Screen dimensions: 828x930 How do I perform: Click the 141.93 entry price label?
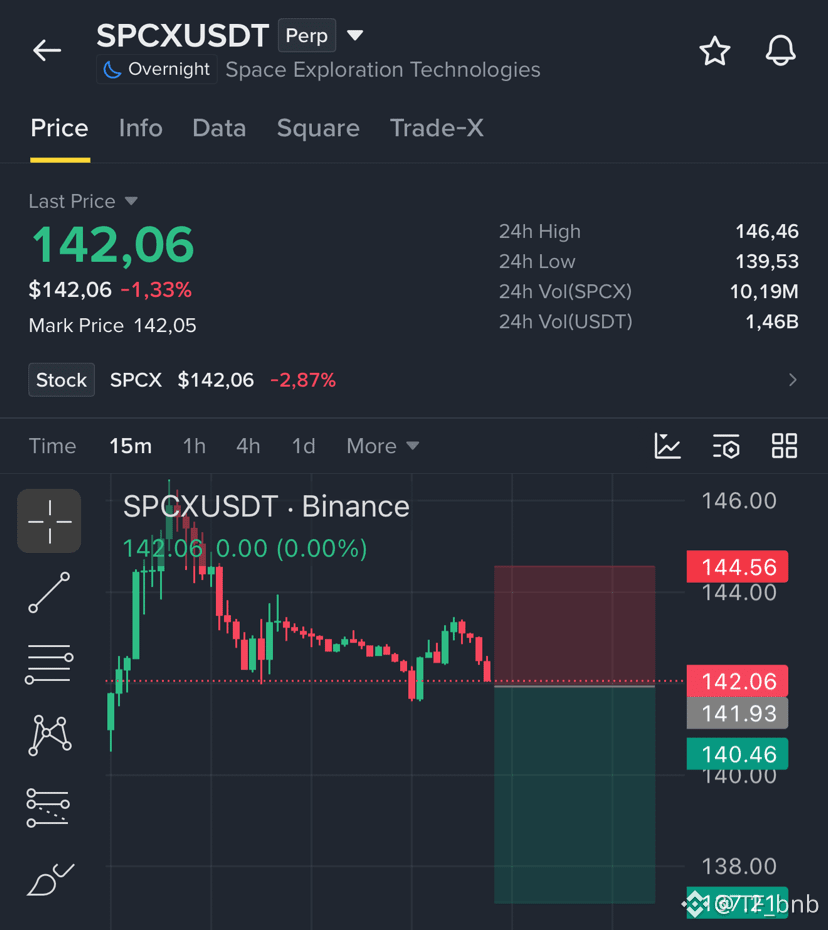tap(737, 714)
